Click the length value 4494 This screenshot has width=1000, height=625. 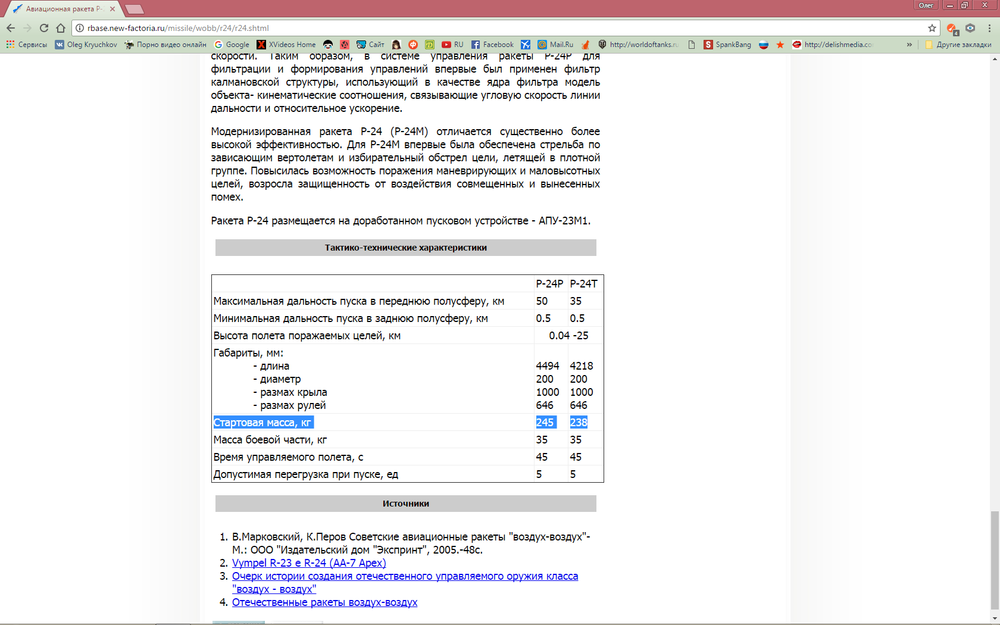[547, 366]
